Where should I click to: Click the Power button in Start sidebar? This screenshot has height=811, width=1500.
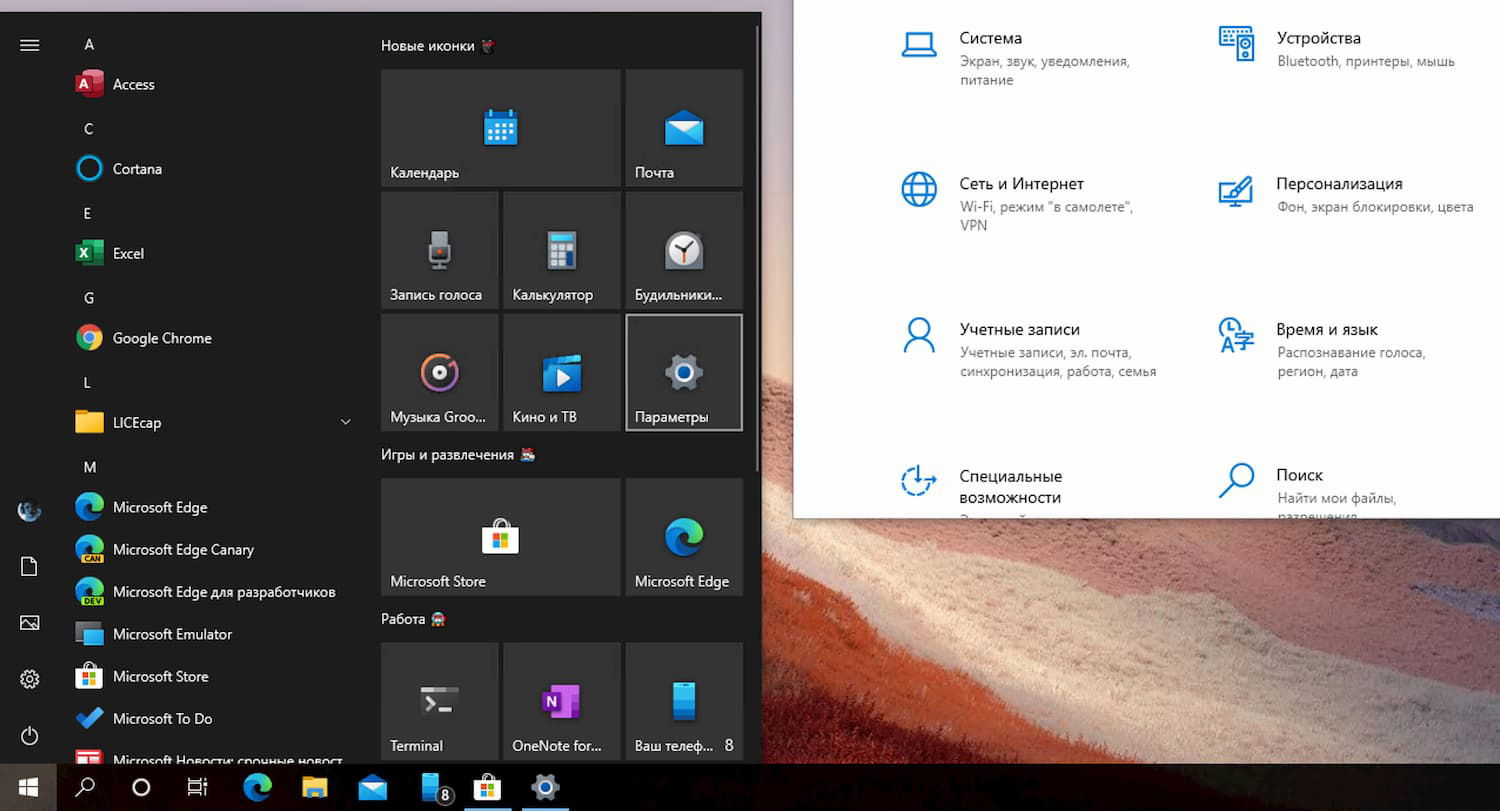click(30, 736)
